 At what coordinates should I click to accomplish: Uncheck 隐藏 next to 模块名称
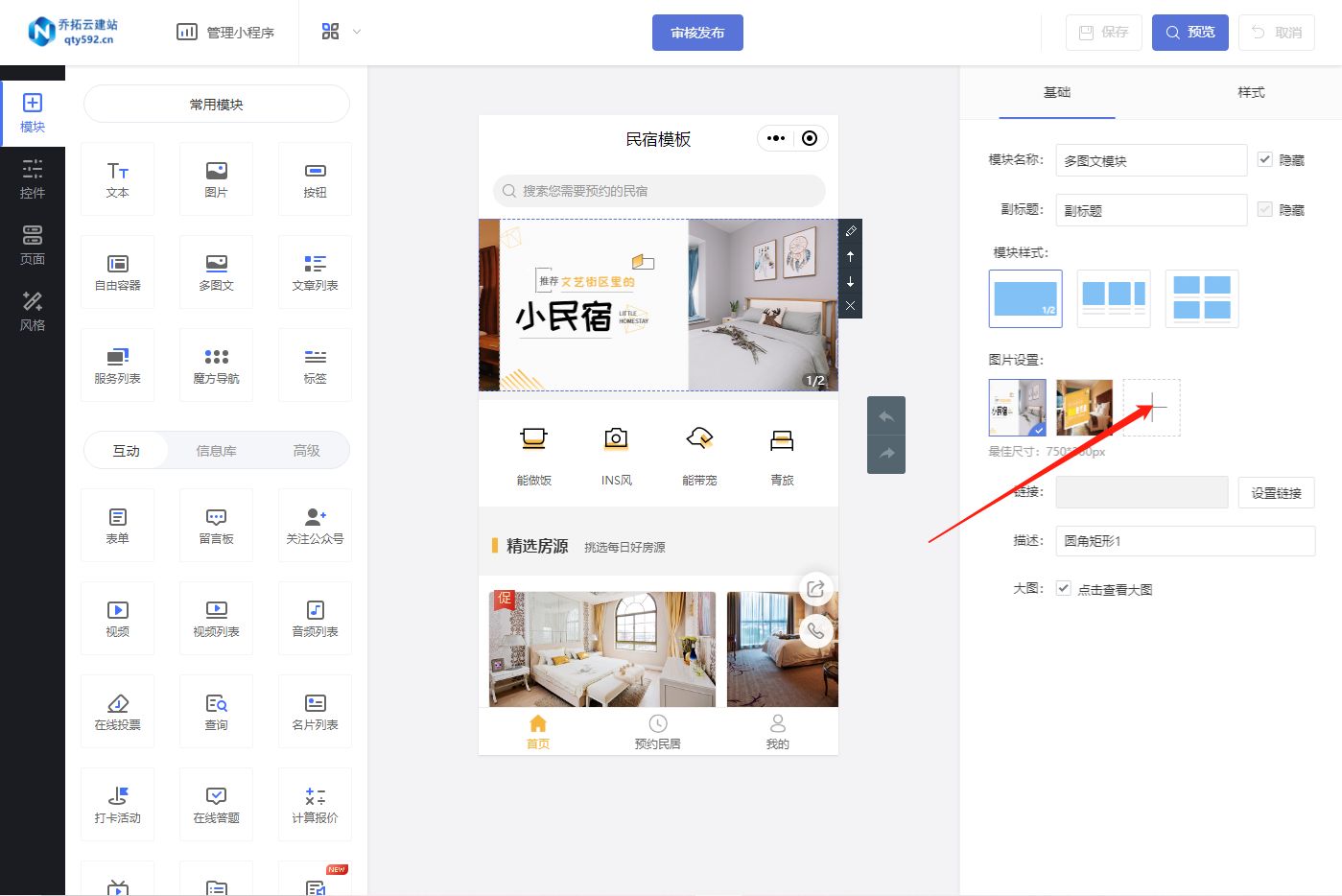coord(1264,160)
